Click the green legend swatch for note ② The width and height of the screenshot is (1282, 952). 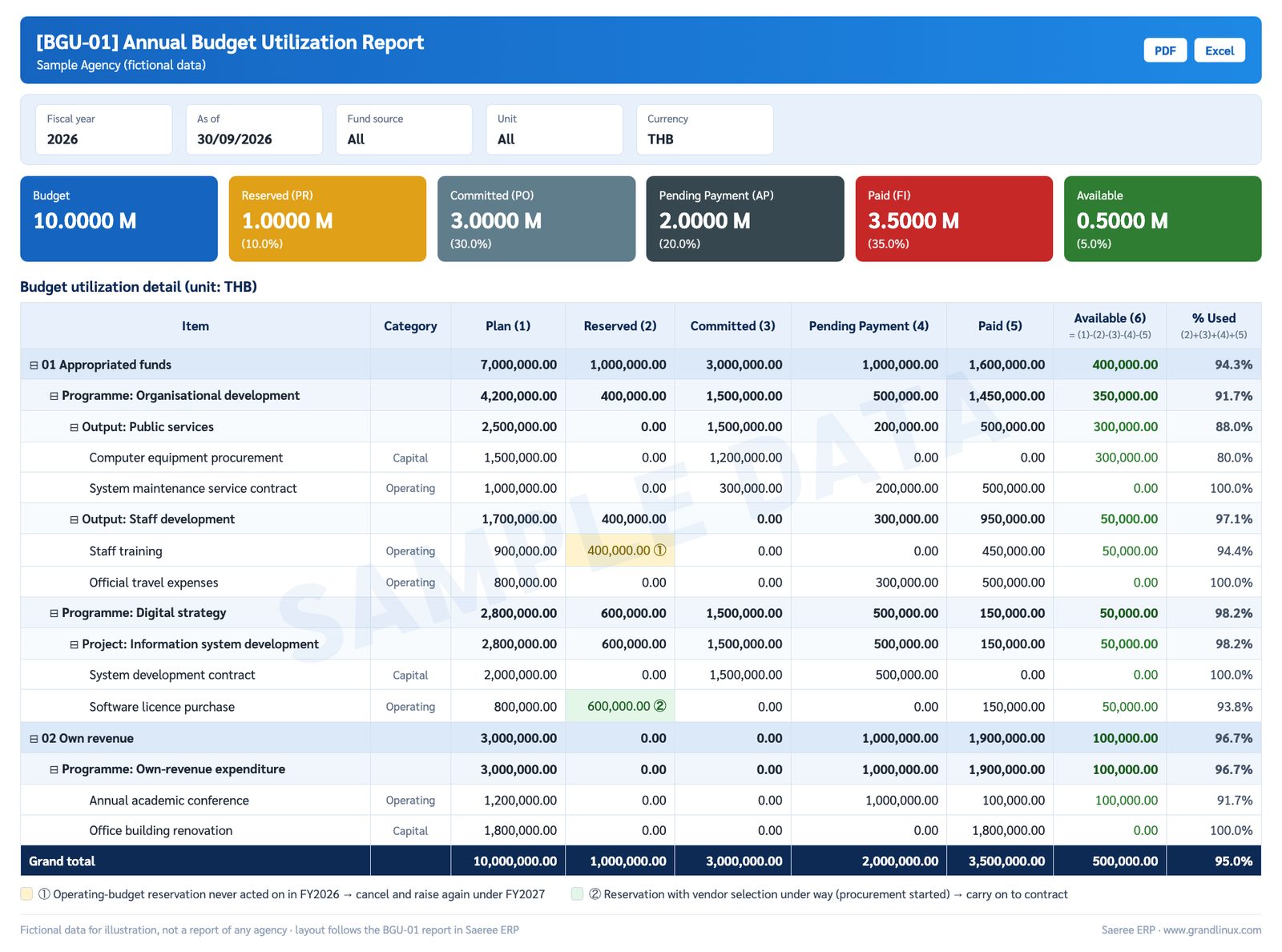(577, 894)
